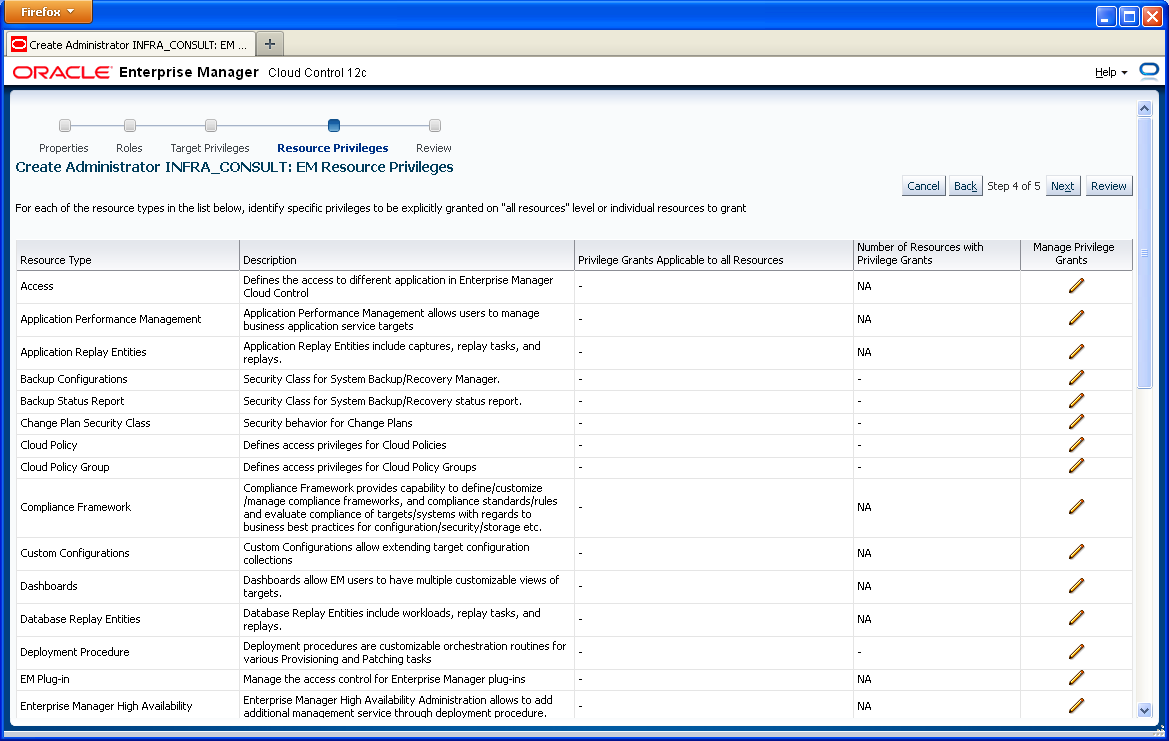Open the Help dropdown menu
Image resolution: width=1169 pixels, height=741 pixels.
click(1111, 72)
